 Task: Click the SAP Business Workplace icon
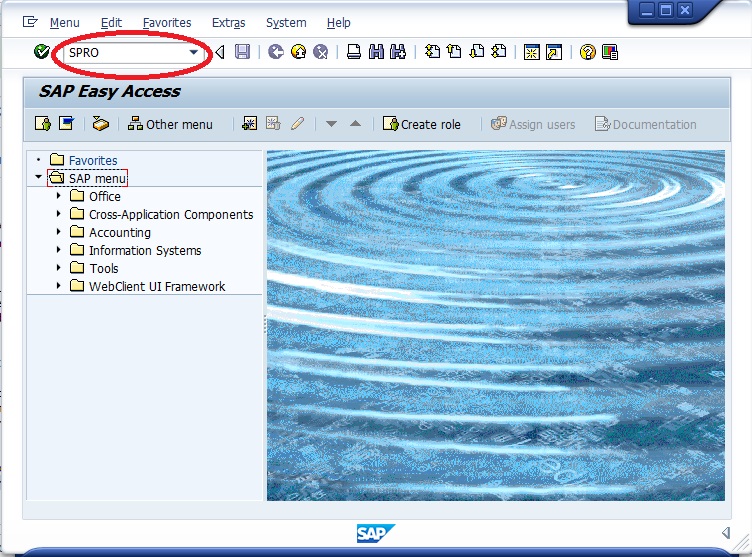point(101,124)
